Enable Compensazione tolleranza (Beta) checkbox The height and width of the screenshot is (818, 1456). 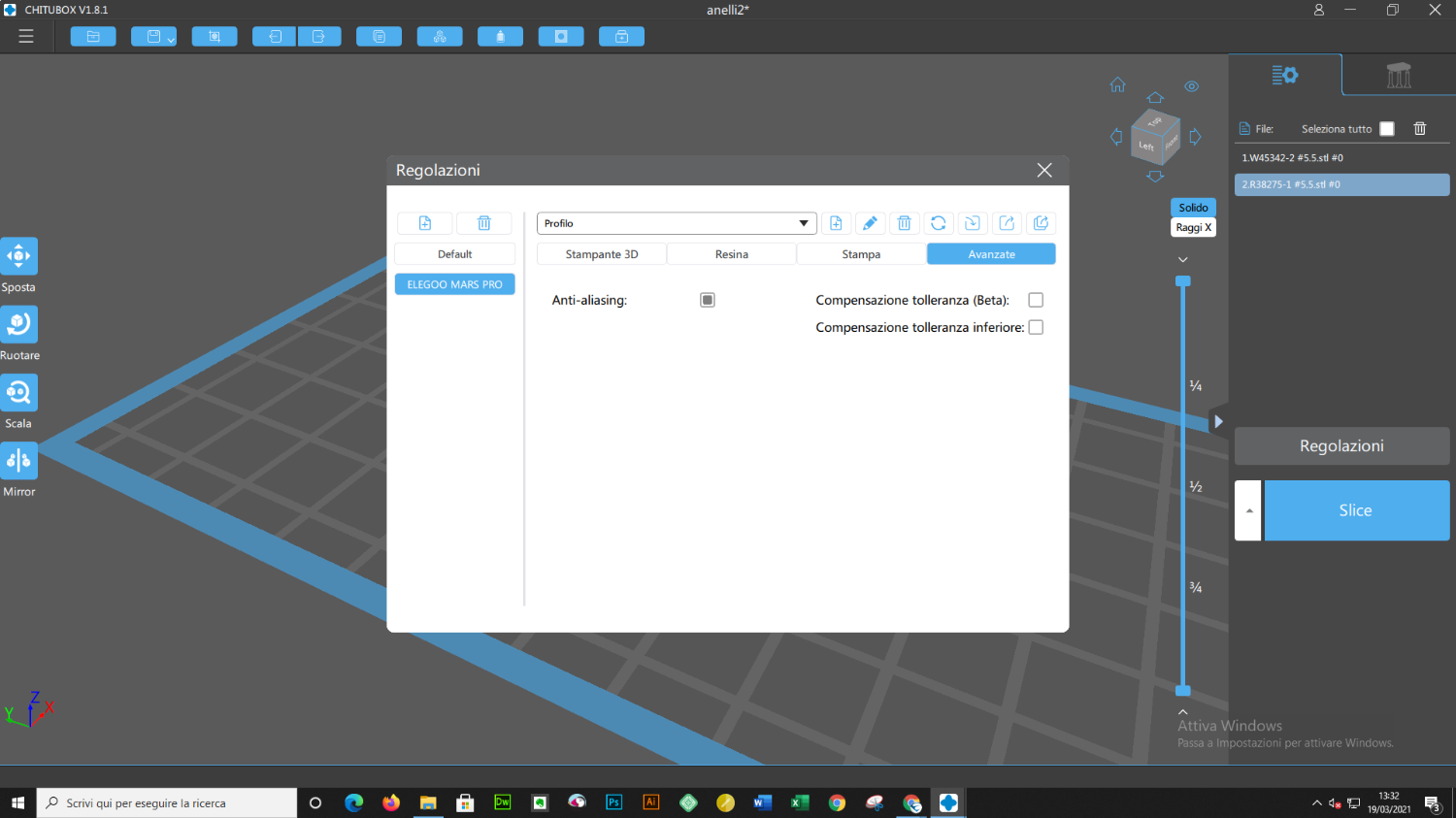1036,300
